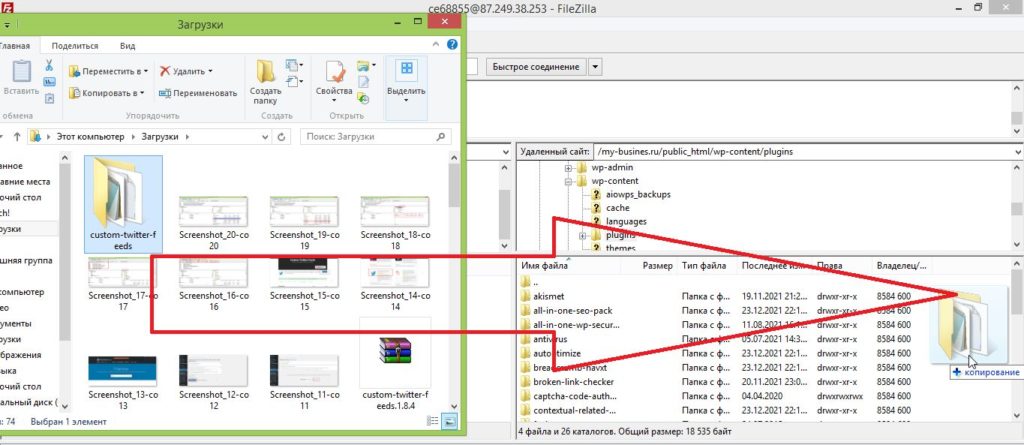Image resolution: width=1024 pixels, height=445 pixels.
Task: Open Копировать в dropdown
Action: (x=106, y=93)
